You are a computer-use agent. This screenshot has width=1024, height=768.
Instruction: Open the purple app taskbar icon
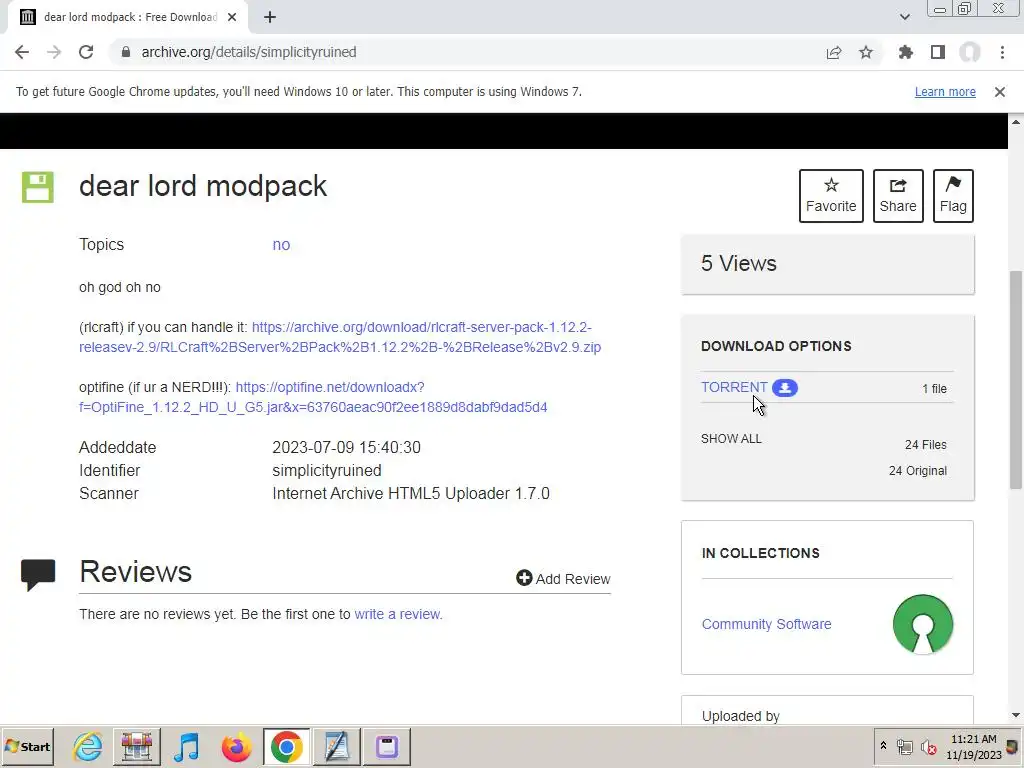click(387, 746)
